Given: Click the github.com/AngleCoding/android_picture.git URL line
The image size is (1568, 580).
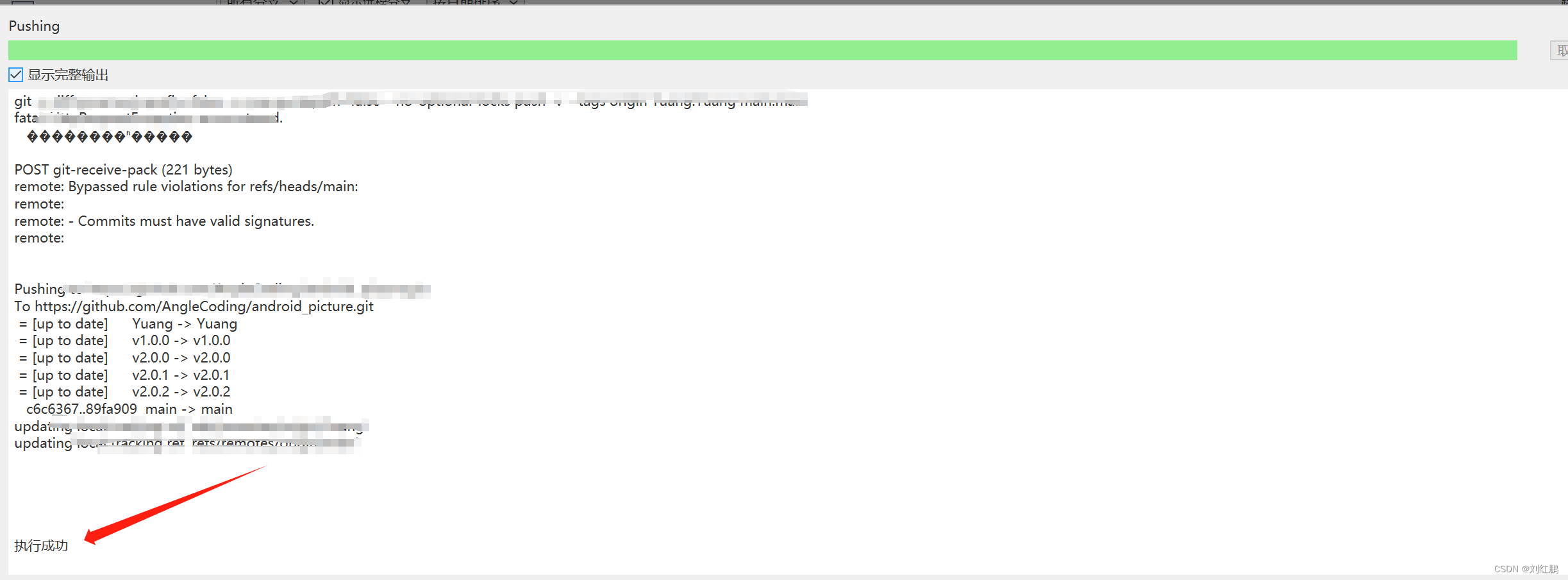Looking at the screenshot, I should click(194, 307).
